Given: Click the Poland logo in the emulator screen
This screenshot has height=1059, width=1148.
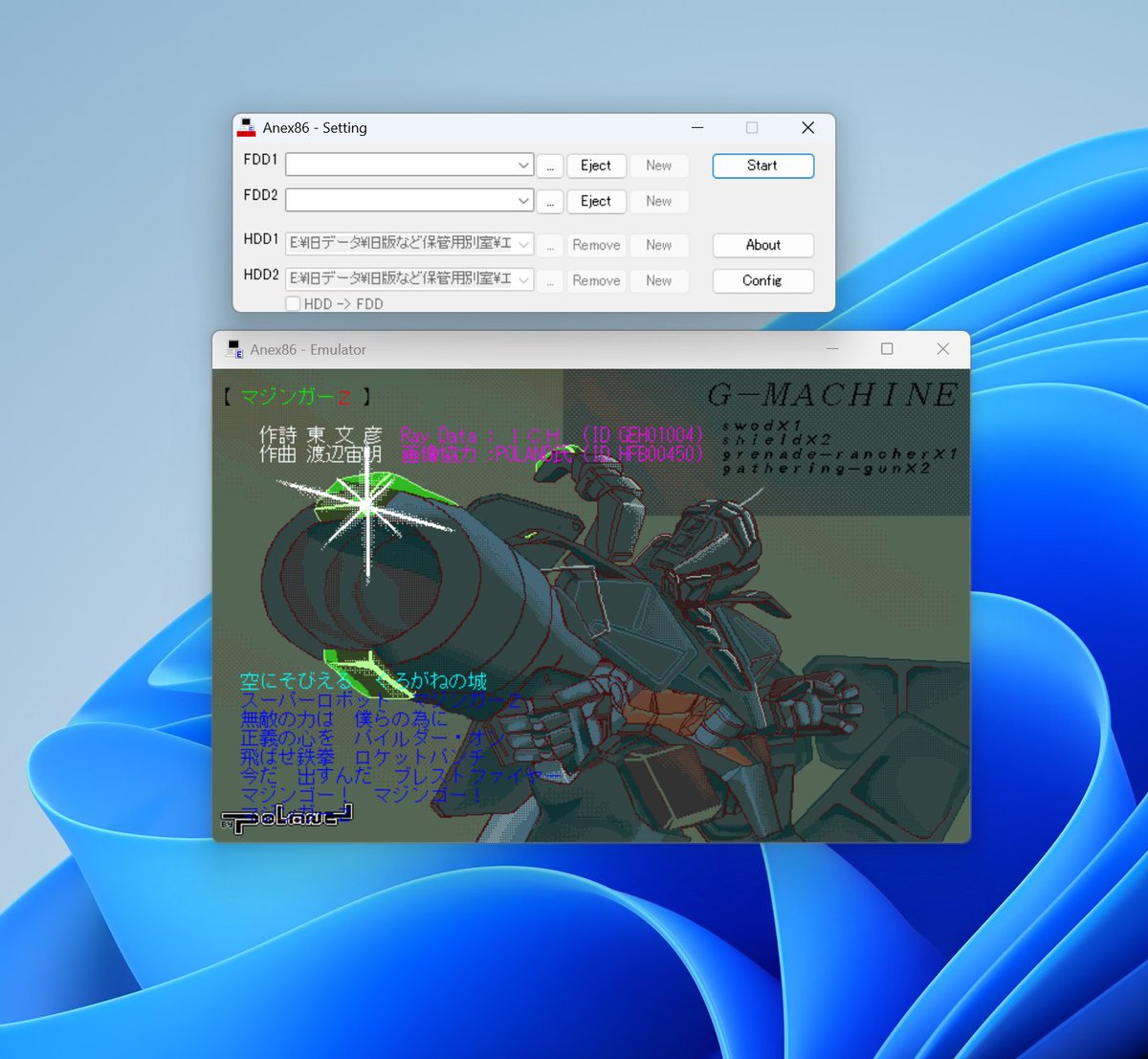Looking at the screenshot, I should 287,818.
